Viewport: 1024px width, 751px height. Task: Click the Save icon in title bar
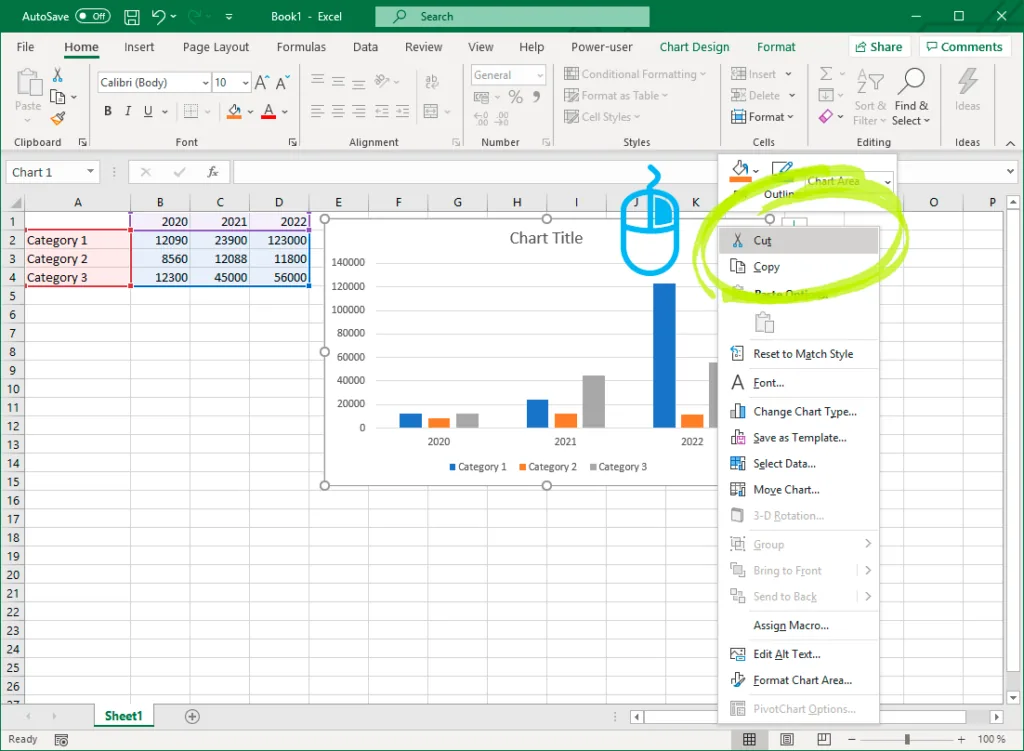(x=132, y=16)
